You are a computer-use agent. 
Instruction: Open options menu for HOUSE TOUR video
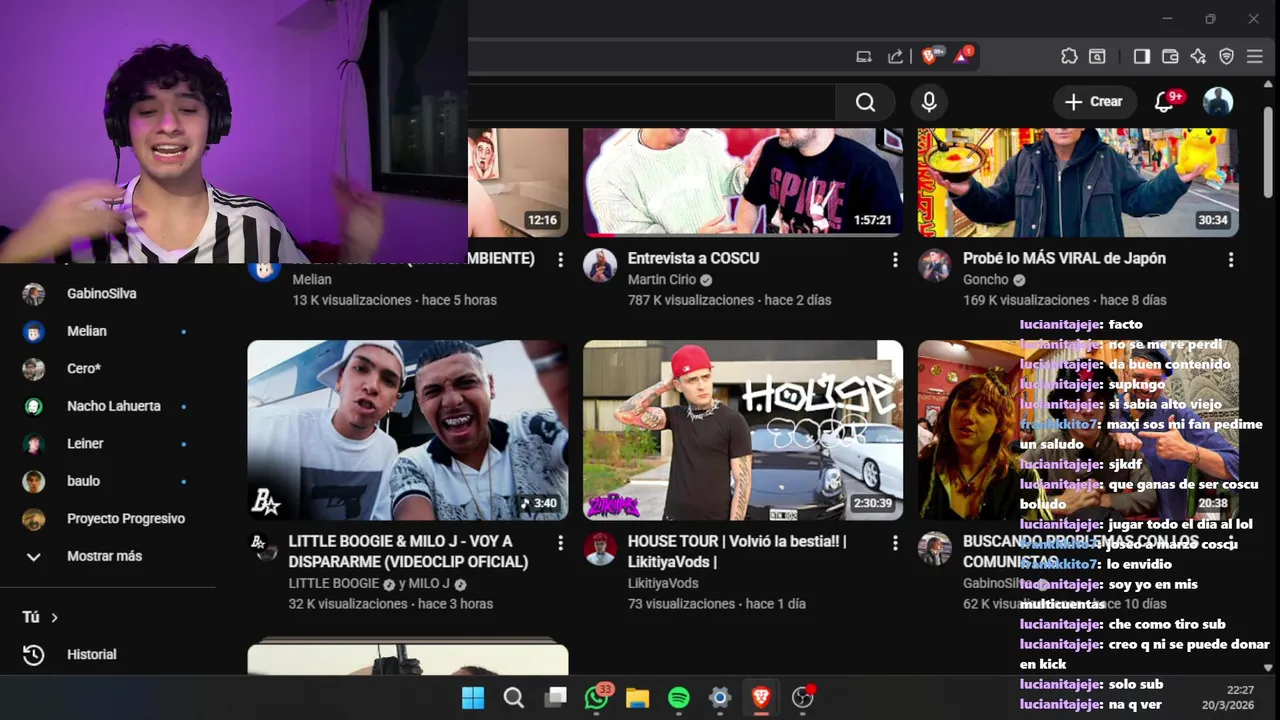(x=895, y=543)
